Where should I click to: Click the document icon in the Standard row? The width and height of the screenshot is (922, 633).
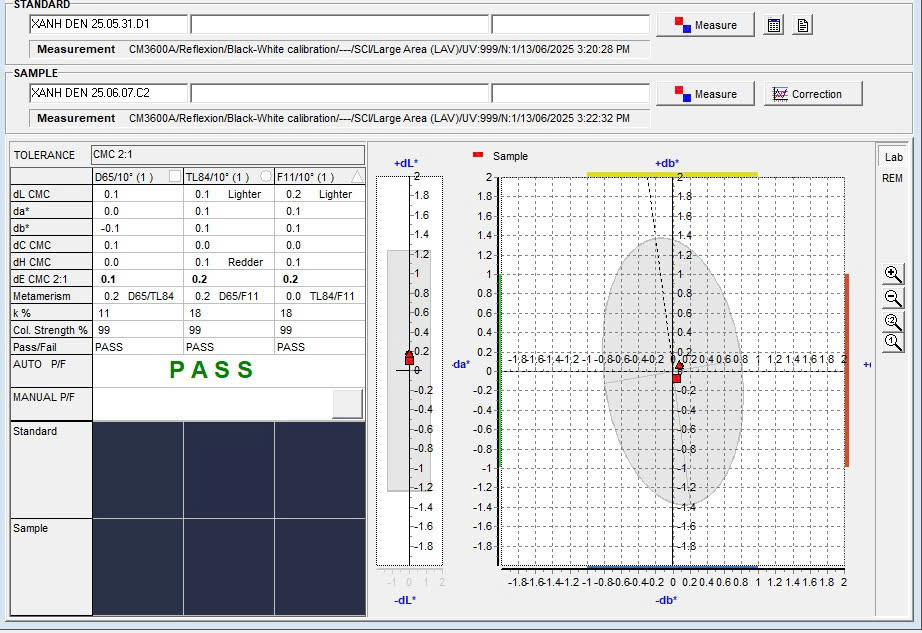(x=802, y=26)
